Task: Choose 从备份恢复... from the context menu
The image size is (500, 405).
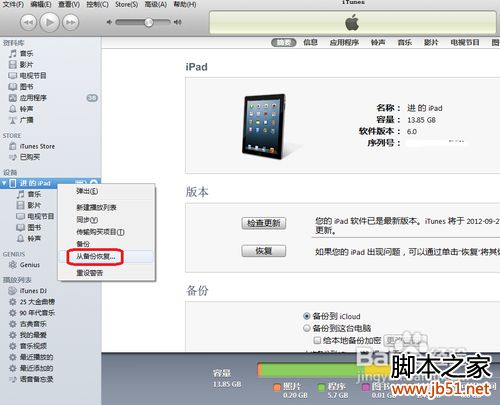Action: pyautogui.click(x=107, y=257)
